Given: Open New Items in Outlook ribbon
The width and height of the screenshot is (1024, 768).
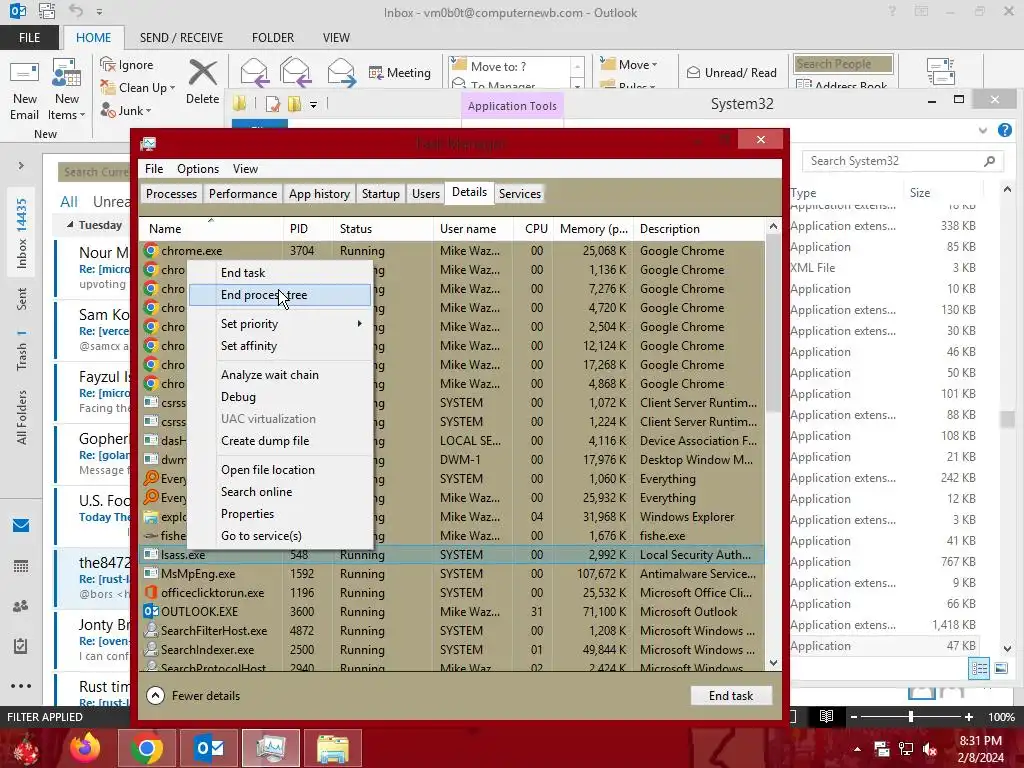Looking at the screenshot, I should (x=67, y=90).
